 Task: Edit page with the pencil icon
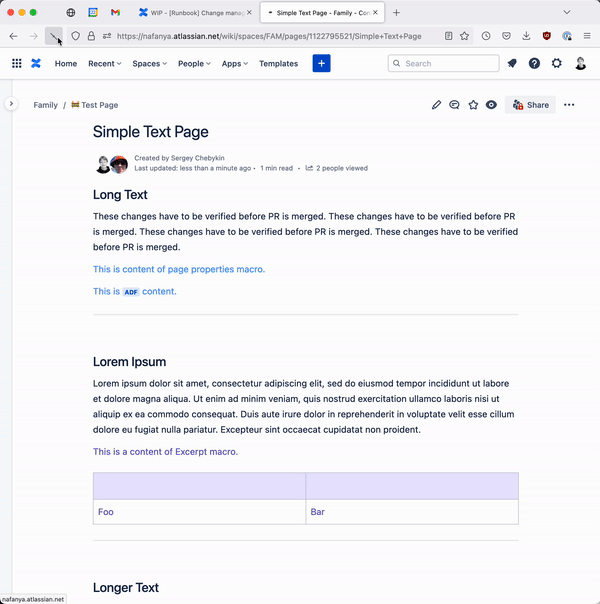pyautogui.click(x=436, y=105)
